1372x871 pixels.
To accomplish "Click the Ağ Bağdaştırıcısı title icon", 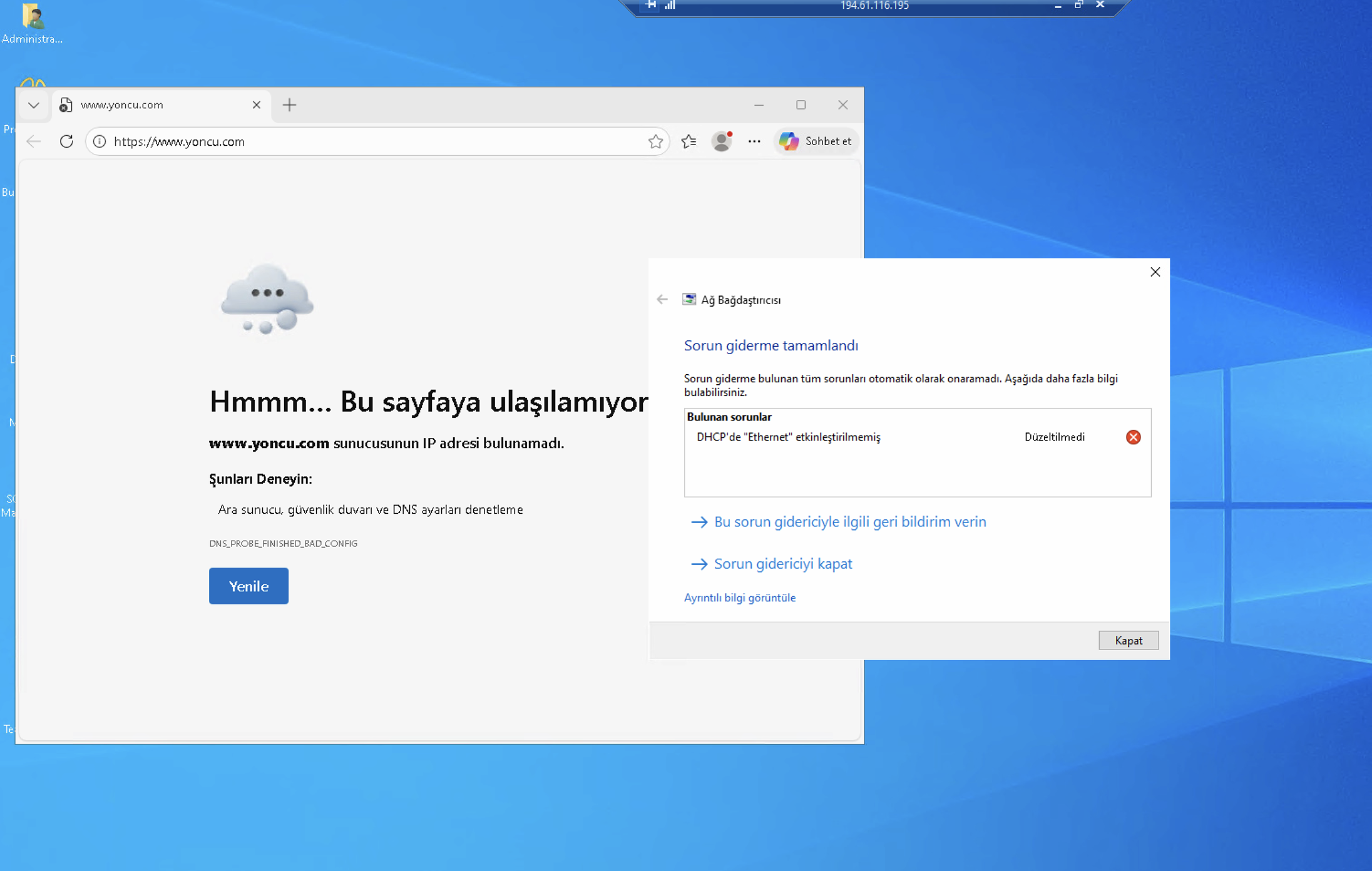I will coord(689,300).
